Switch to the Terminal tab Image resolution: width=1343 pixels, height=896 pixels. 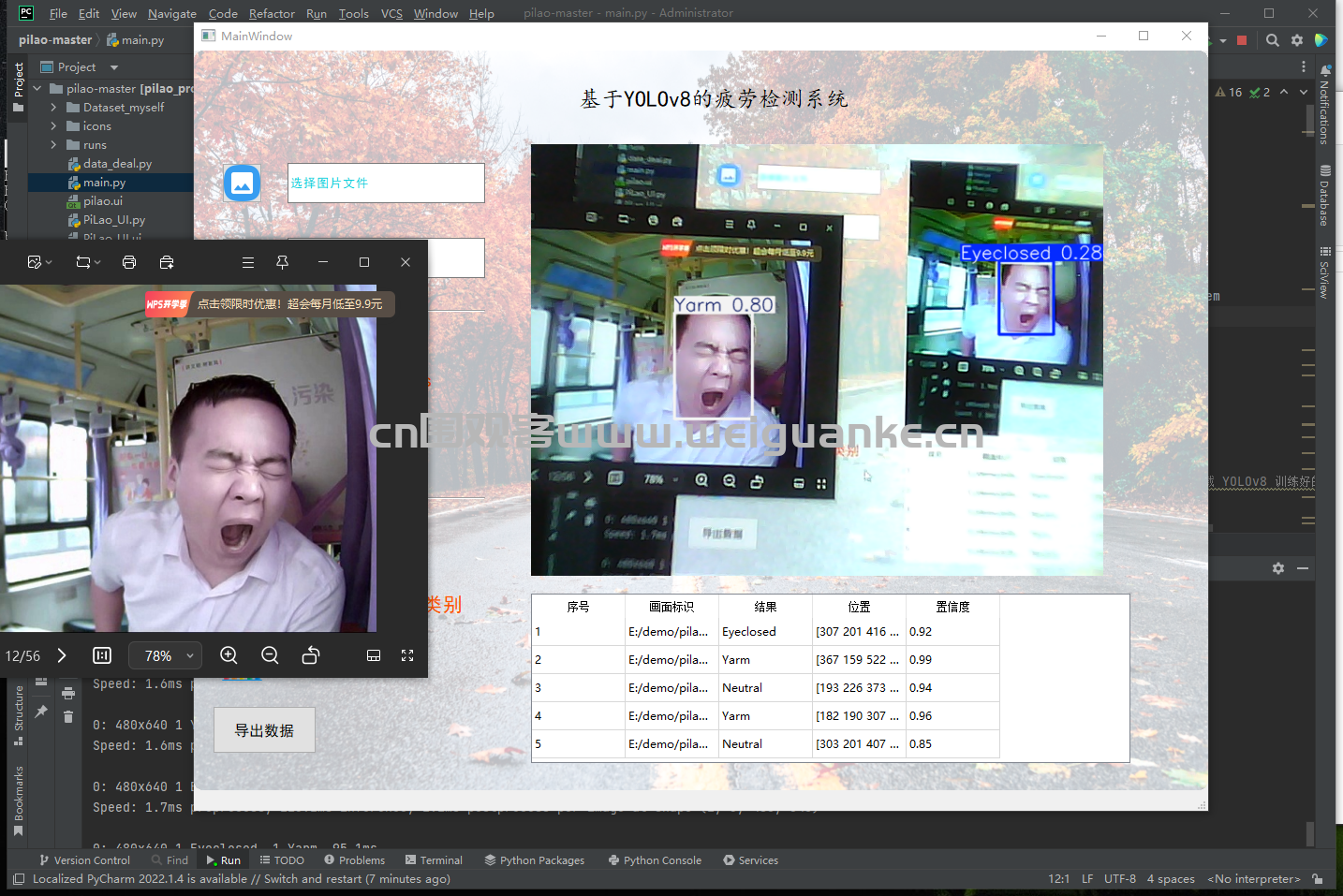pyautogui.click(x=434, y=860)
